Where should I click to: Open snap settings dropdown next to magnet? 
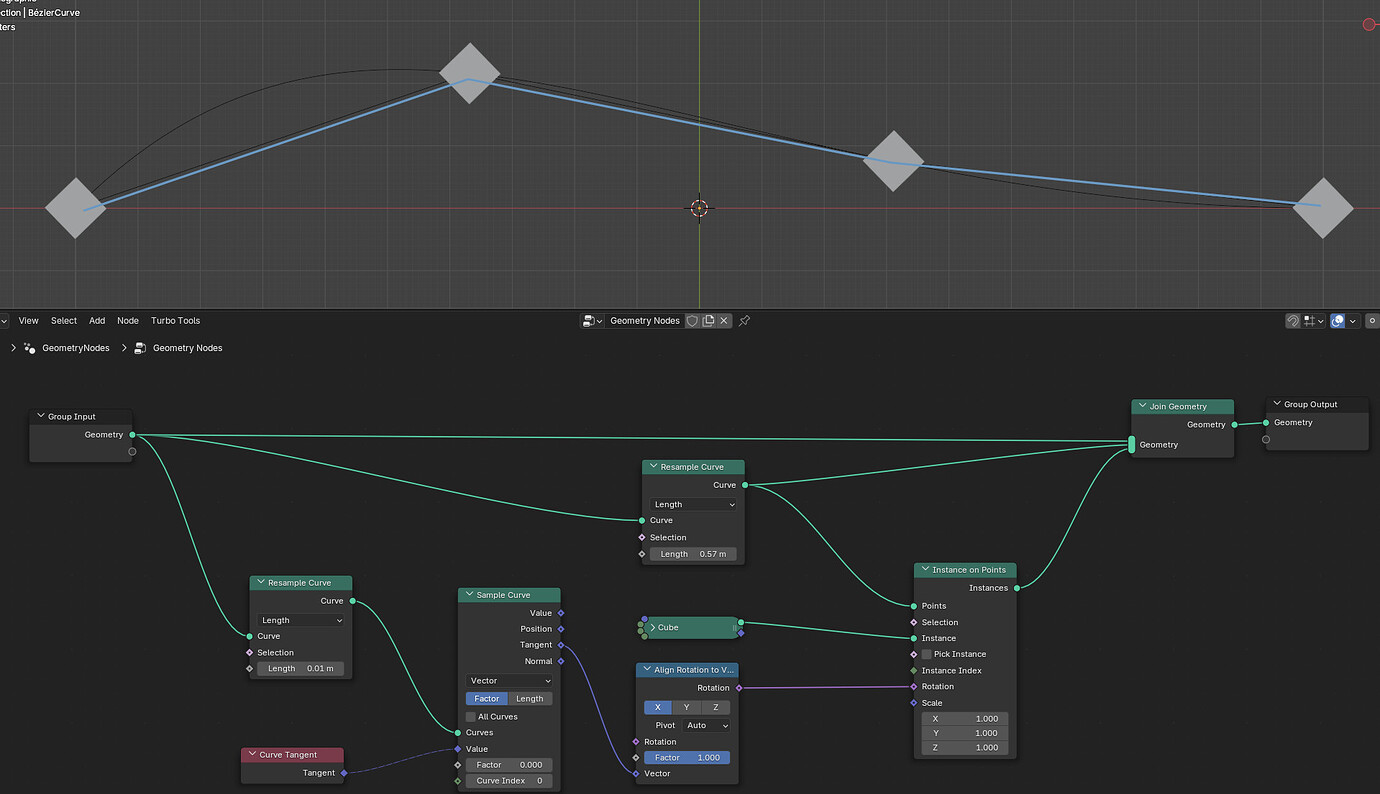1313,321
